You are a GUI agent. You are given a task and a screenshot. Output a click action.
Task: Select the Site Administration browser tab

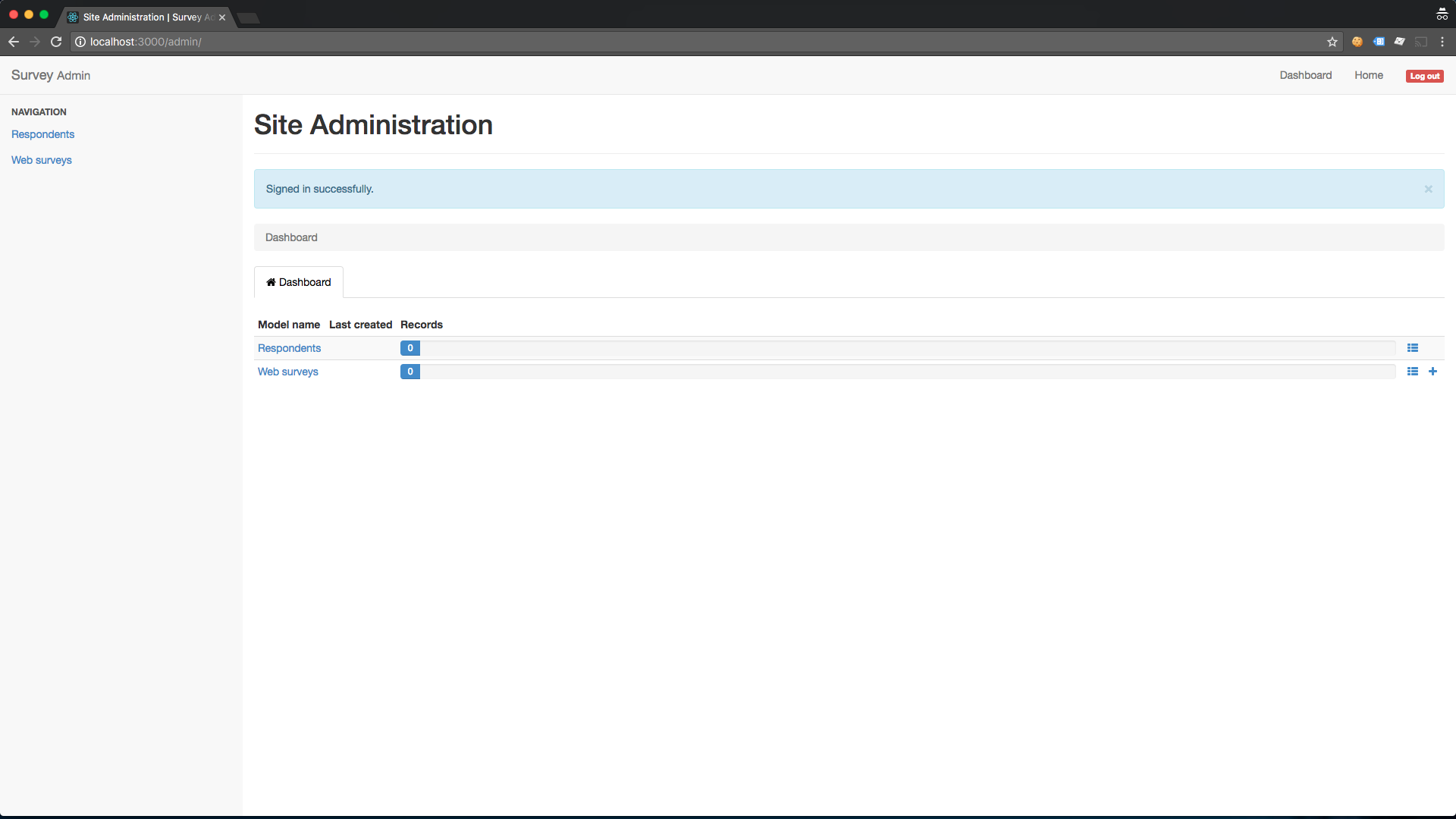(x=146, y=17)
